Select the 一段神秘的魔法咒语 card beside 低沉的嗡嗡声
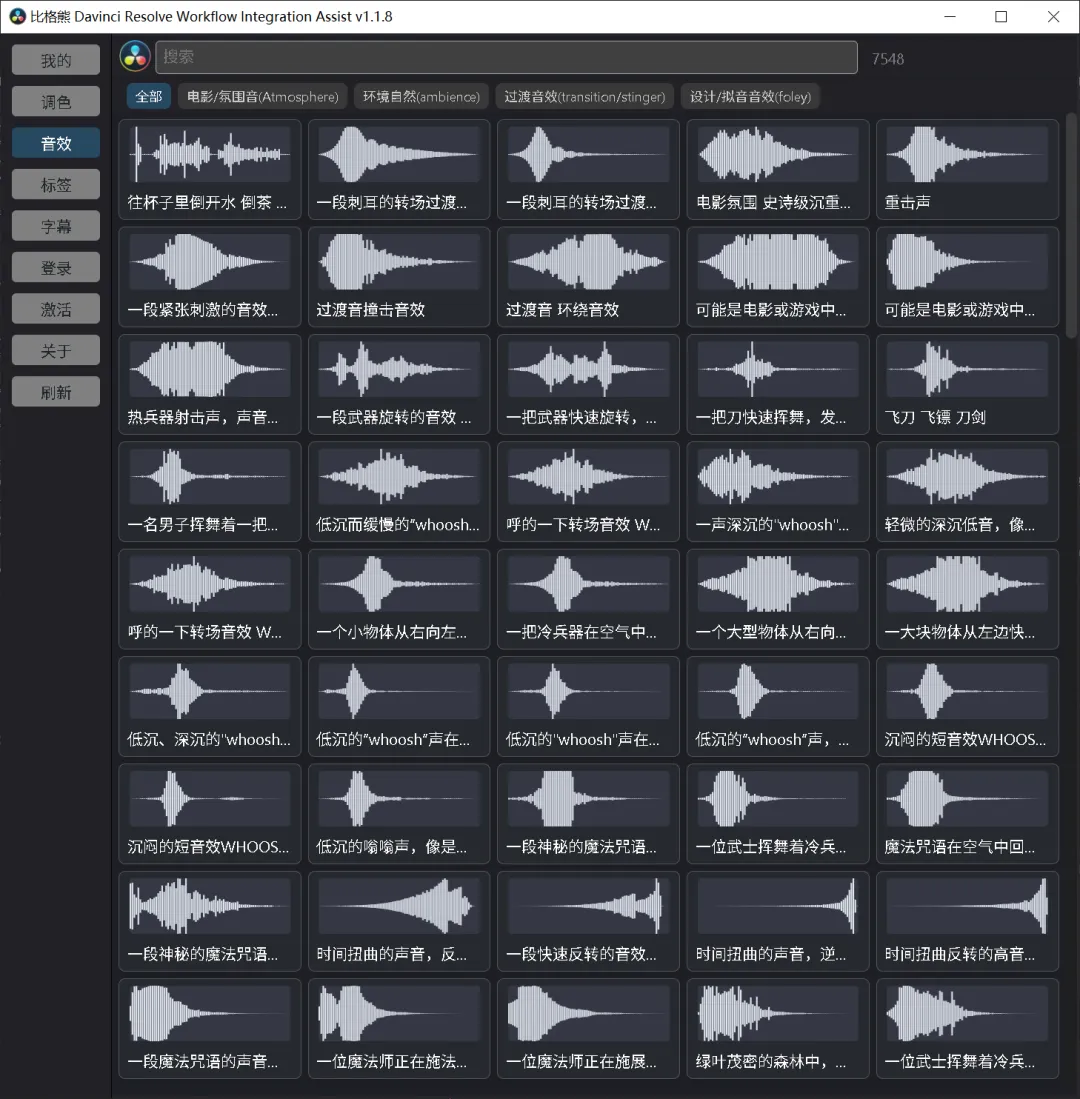This screenshot has height=1099, width=1080. tap(589, 813)
